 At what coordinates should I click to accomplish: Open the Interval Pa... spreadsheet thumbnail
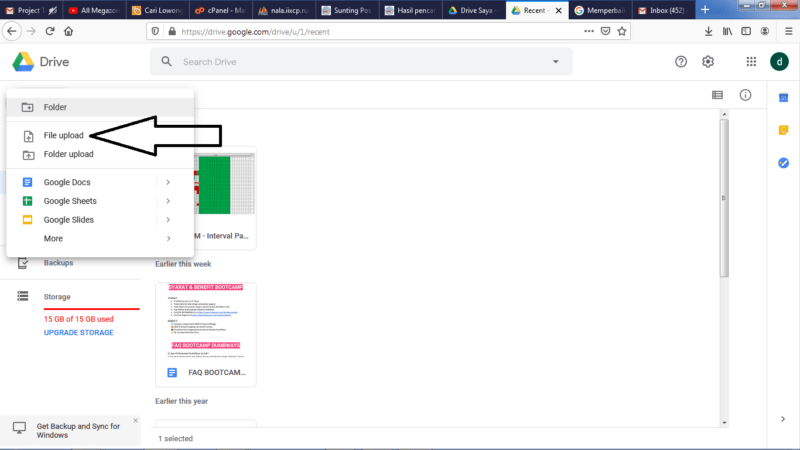pos(225,197)
